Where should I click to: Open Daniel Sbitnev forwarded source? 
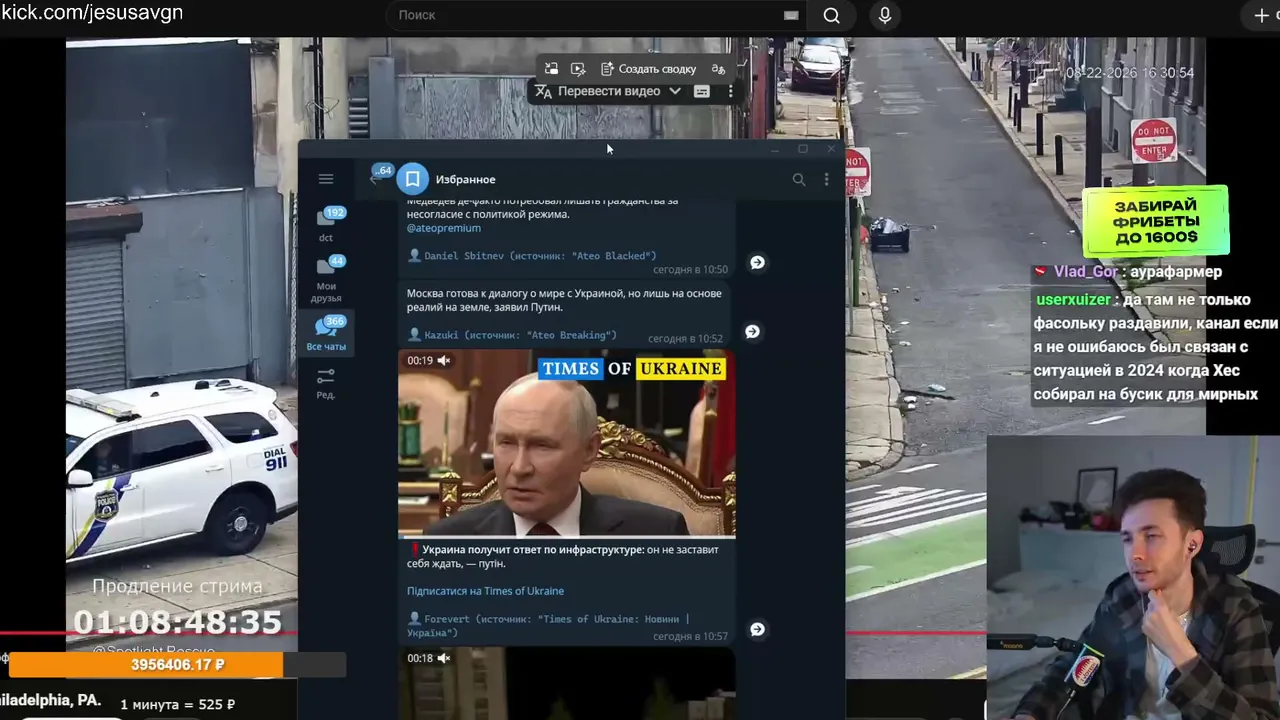point(532,256)
